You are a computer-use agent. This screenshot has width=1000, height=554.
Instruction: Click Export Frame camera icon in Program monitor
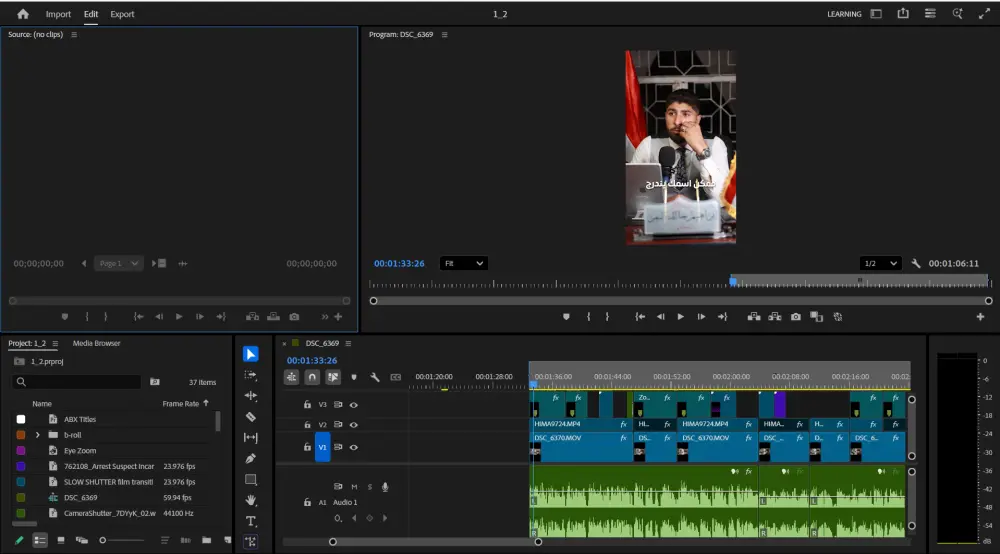coord(795,317)
